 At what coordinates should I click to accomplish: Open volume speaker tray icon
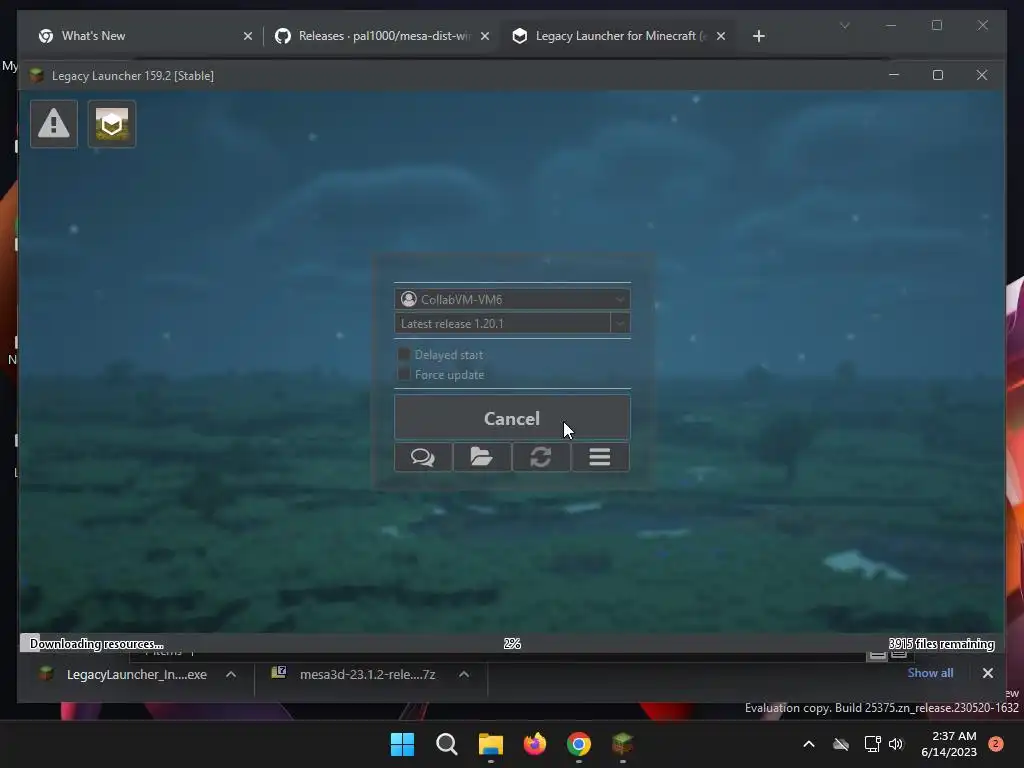click(896, 744)
